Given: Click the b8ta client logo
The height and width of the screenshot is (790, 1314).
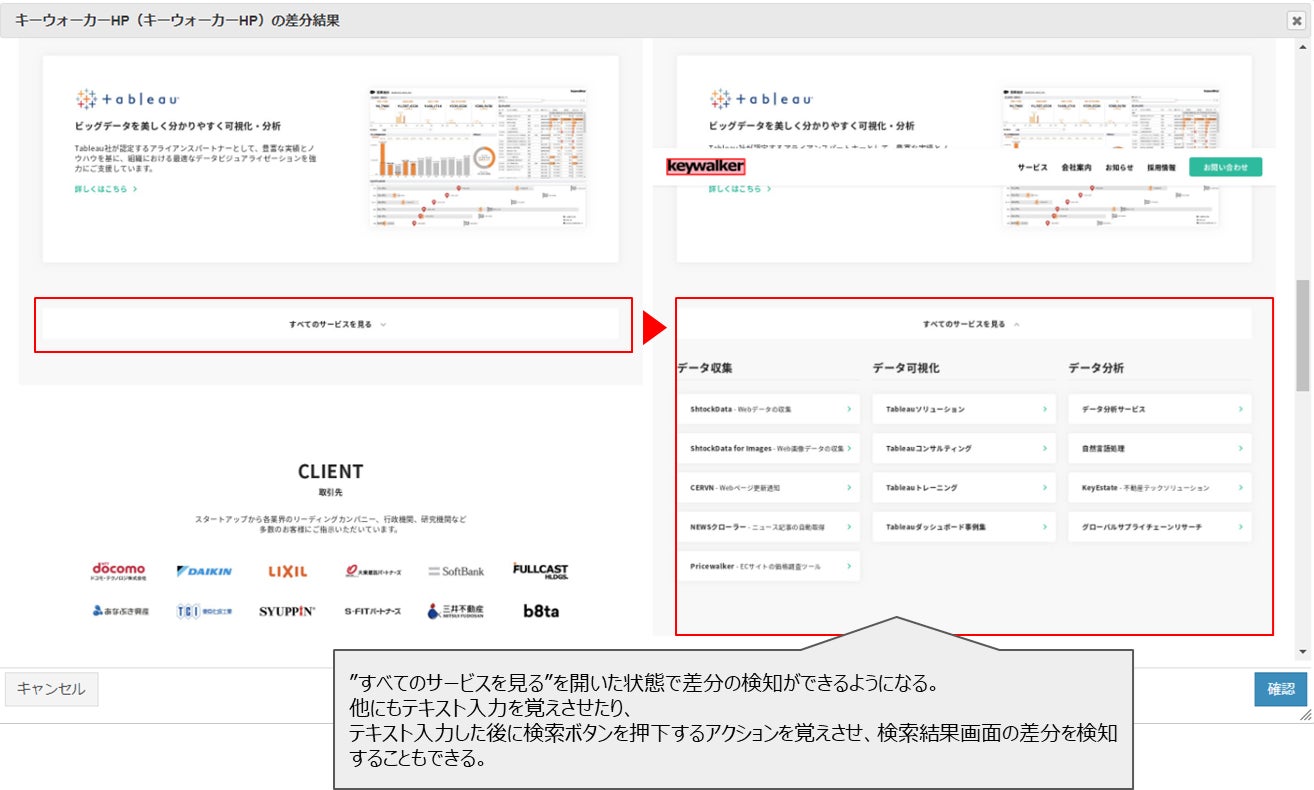Looking at the screenshot, I should point(541,610).
